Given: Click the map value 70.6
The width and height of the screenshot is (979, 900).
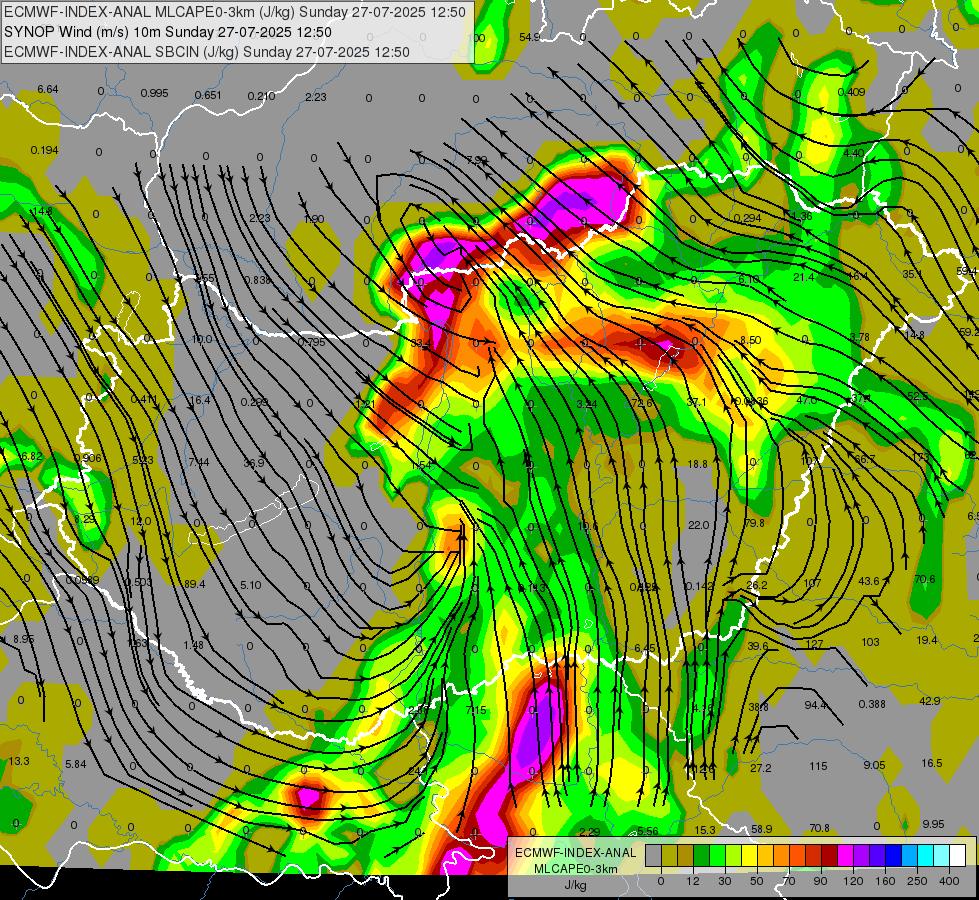Looking at the screenshot, I should coord(925,579).
